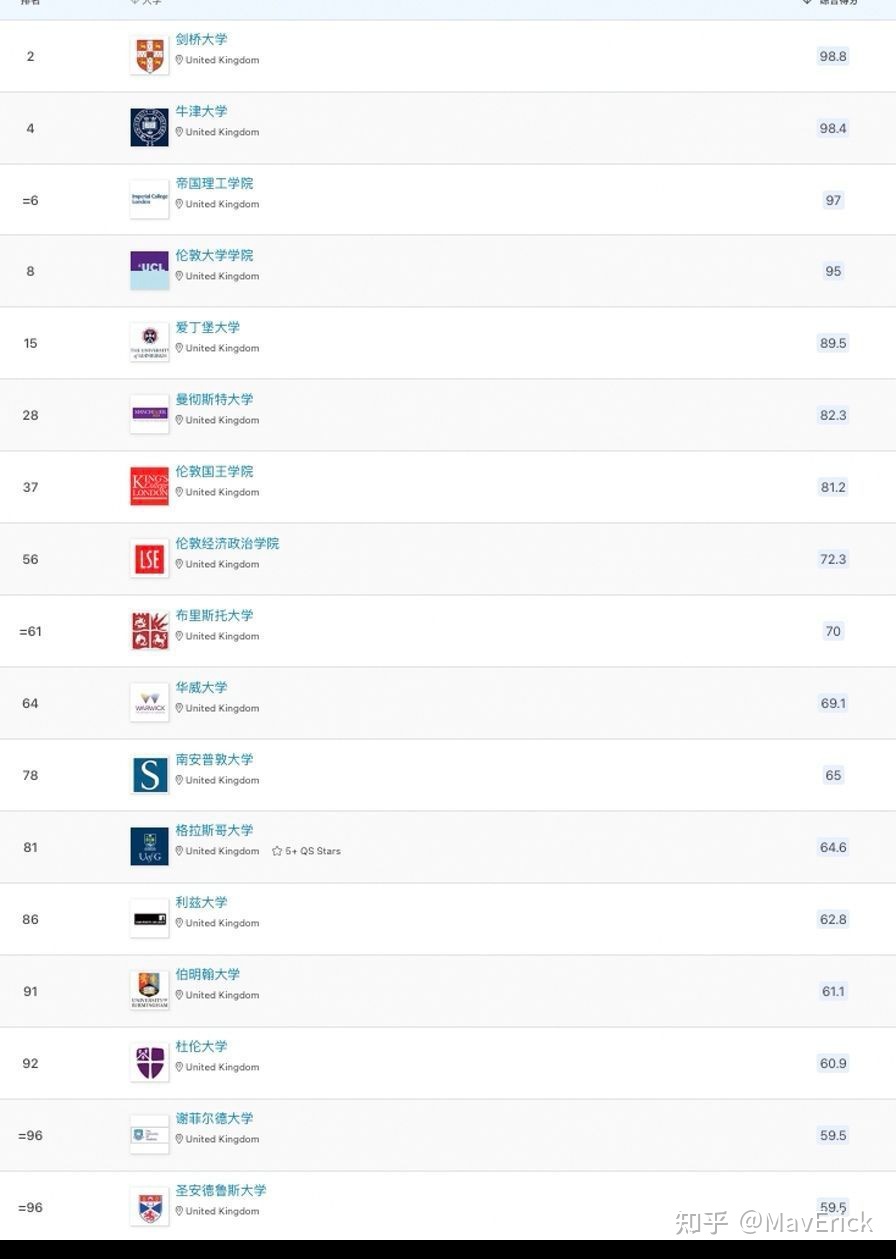Click the Oxford University logo

149,128
